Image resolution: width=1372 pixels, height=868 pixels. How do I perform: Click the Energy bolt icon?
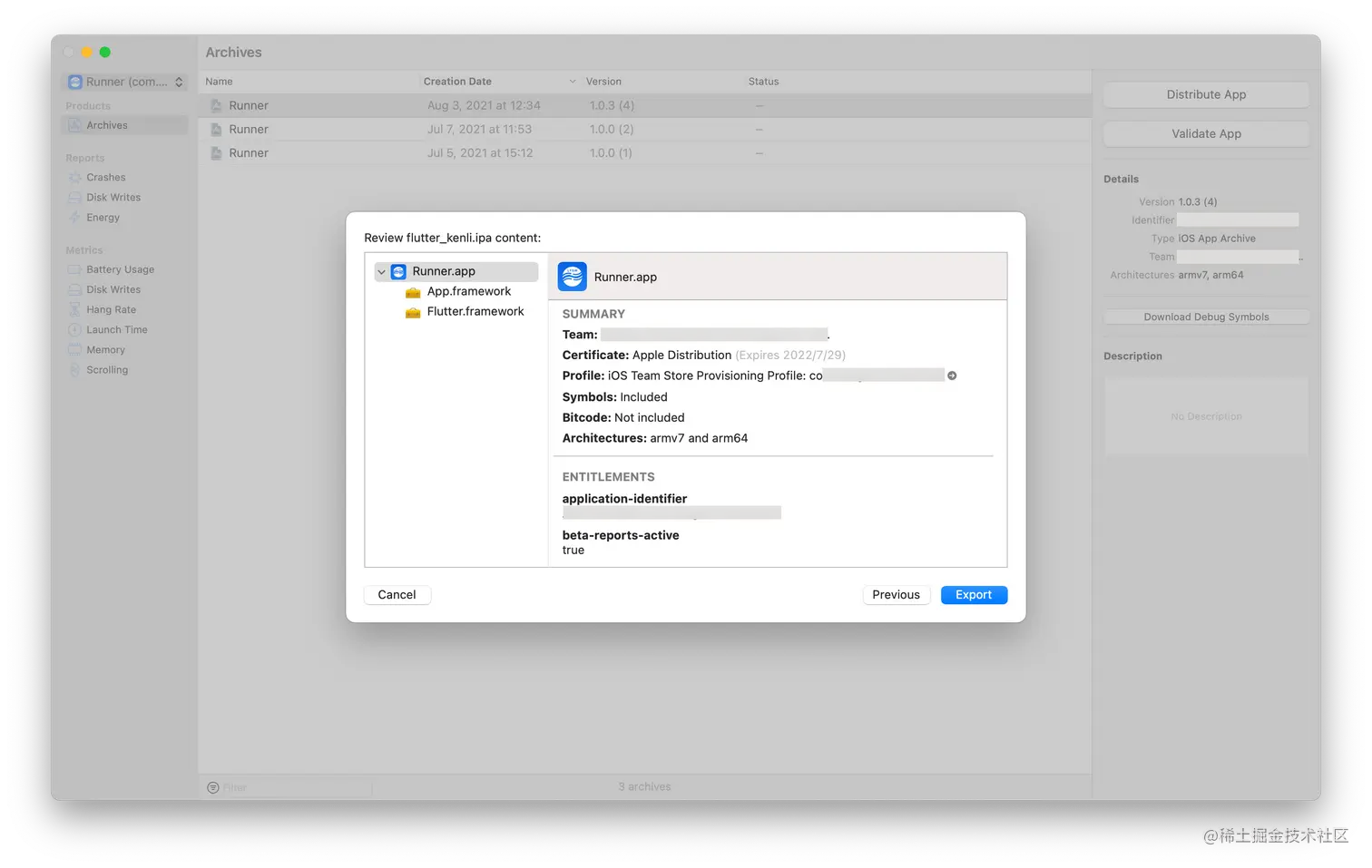coord(75,218)
